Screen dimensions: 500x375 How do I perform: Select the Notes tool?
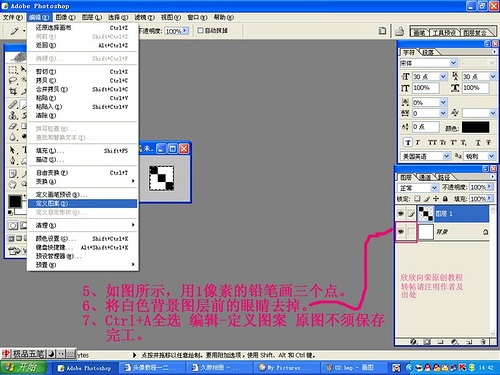click(x=13, y=174)
